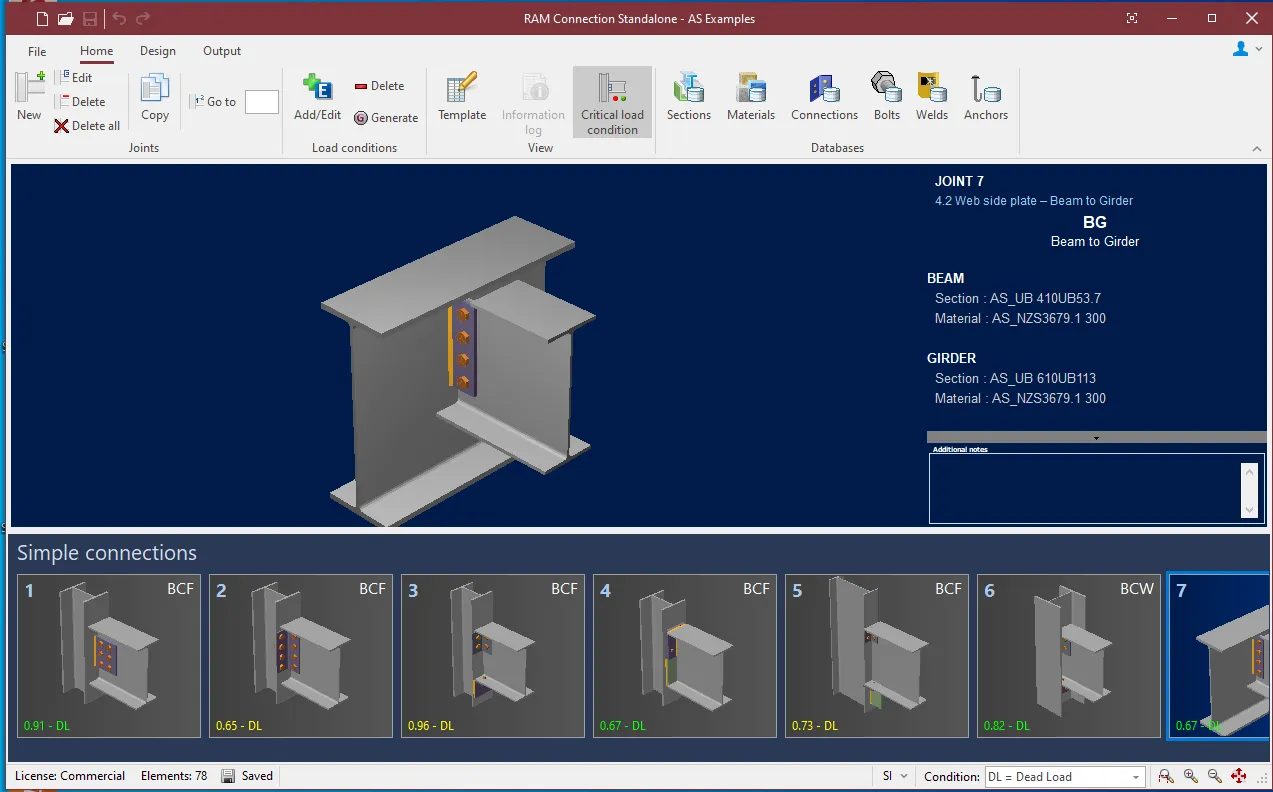Click the Additional notes scrollbar
The width and height of the screenshot is (1273, 792).
point(1248,490)
